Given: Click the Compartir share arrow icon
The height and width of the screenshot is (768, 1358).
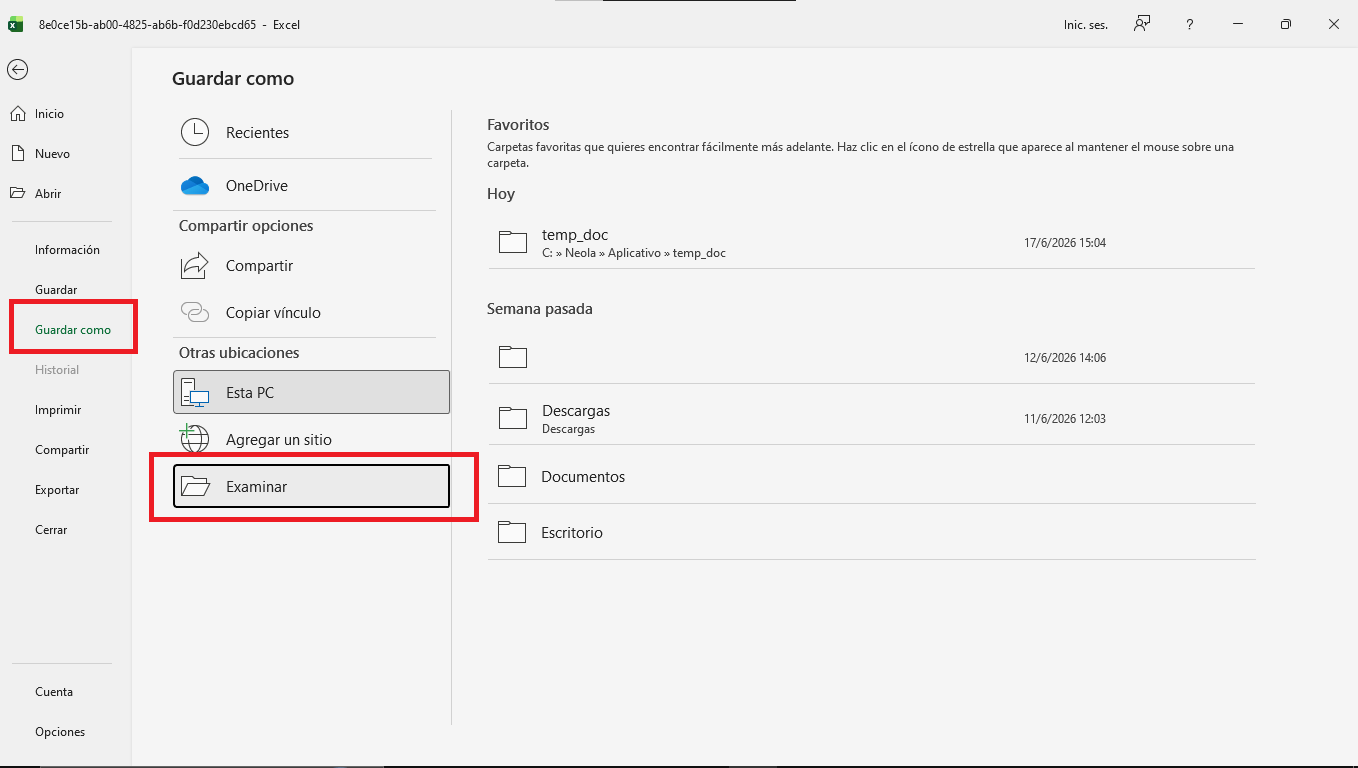Looking at the screenshot, I should (194, 265).
